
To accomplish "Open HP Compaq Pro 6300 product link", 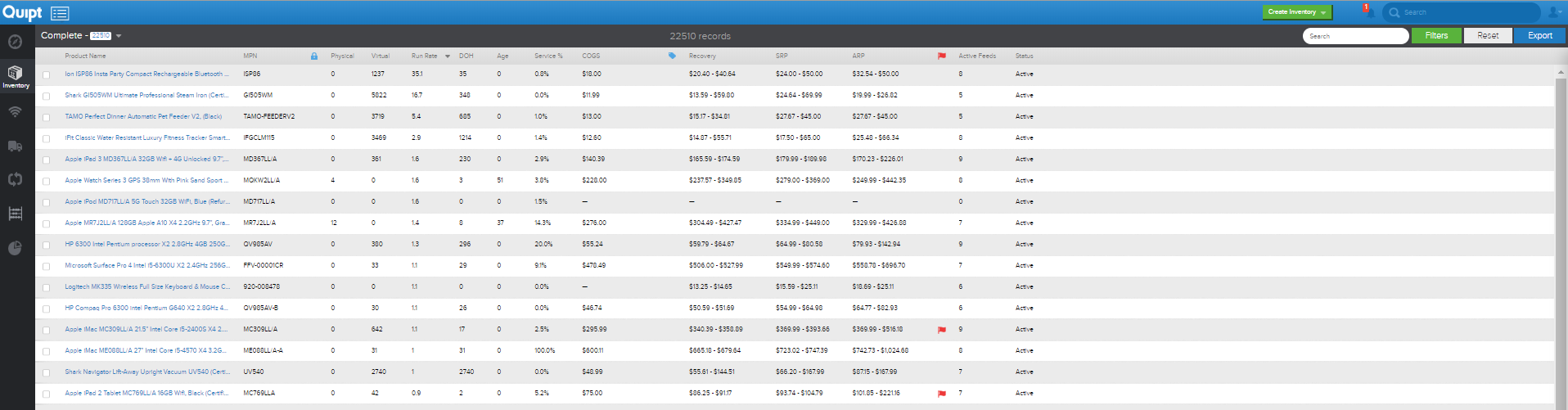I will tap(147, 308).
